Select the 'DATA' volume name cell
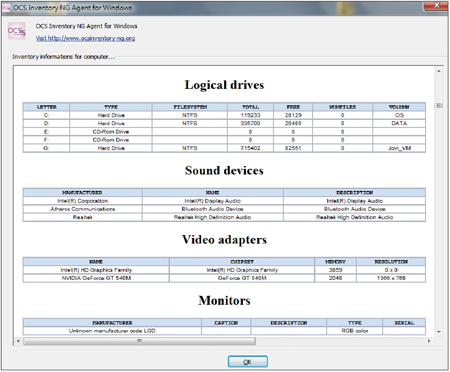The width and height of the screenshot is (450, 372). pos(399,123)
